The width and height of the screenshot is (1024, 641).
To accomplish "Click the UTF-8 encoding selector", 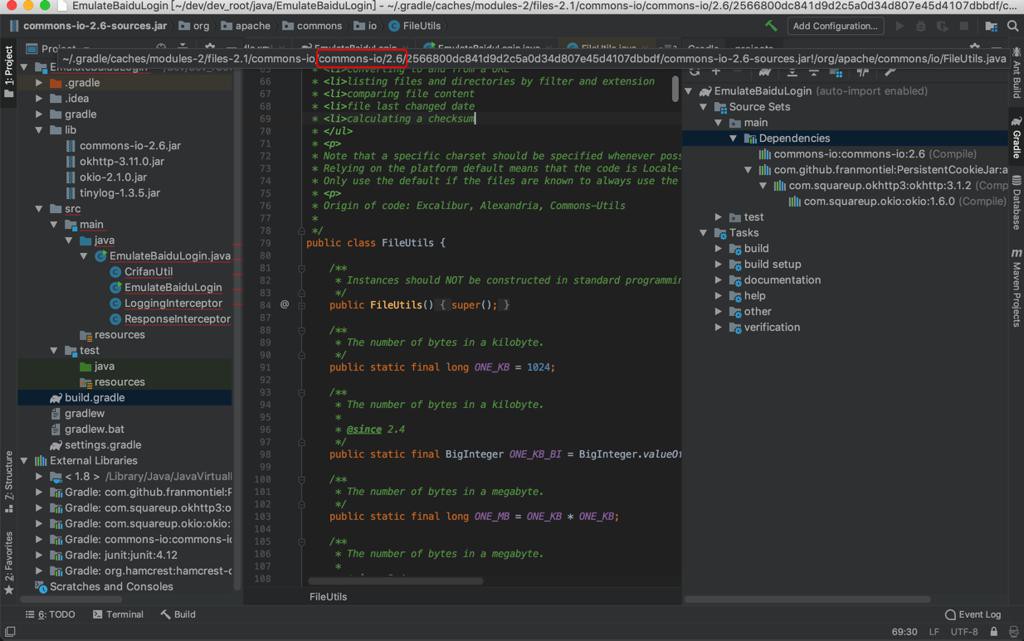I will (x=964, y=632).
